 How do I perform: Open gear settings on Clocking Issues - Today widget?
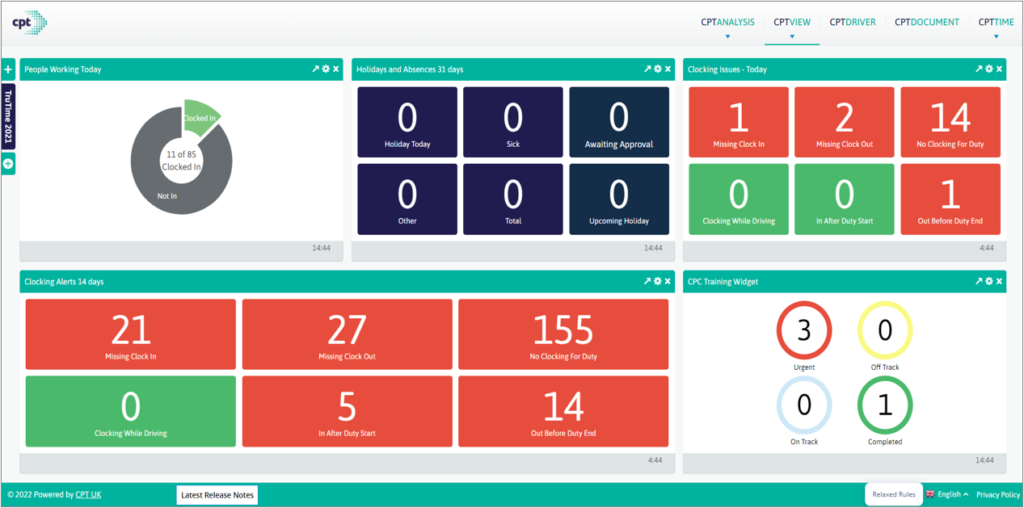click(x=989, y=69)
